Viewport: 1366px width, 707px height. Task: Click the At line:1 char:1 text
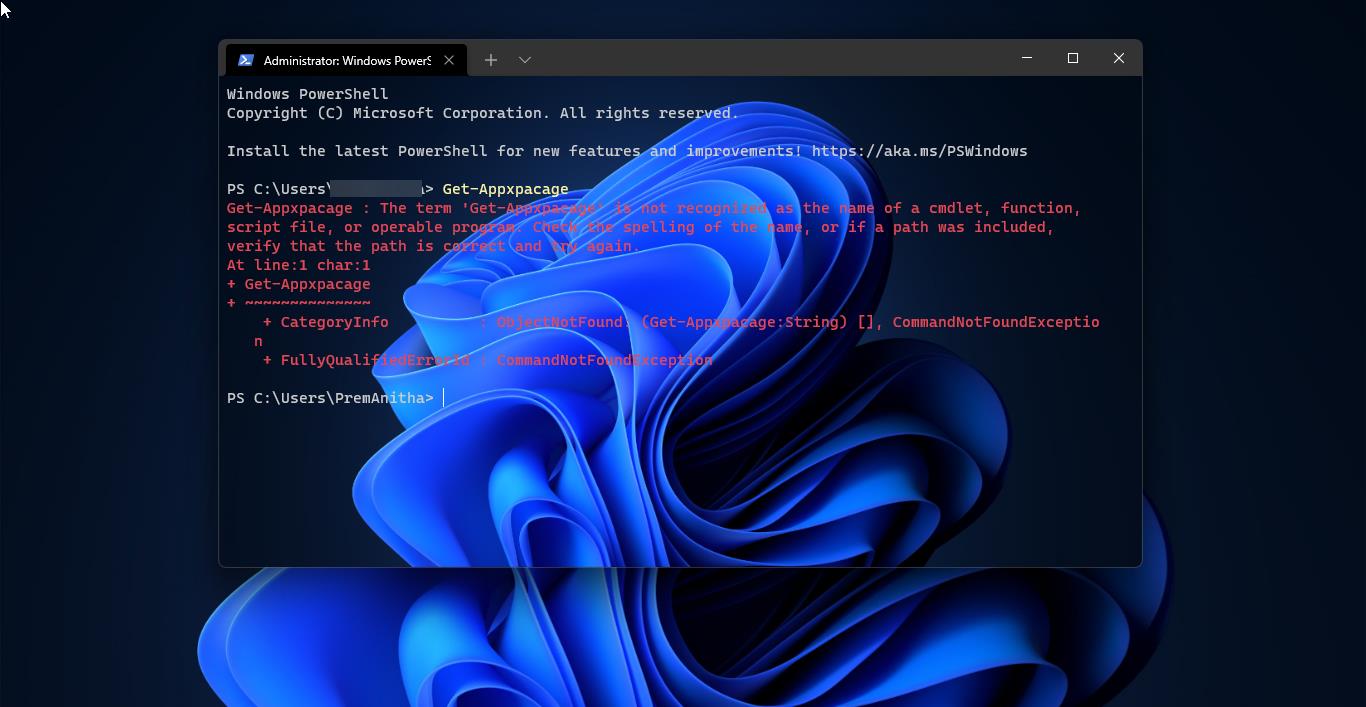pyautogui.click(x=299, y=265)
